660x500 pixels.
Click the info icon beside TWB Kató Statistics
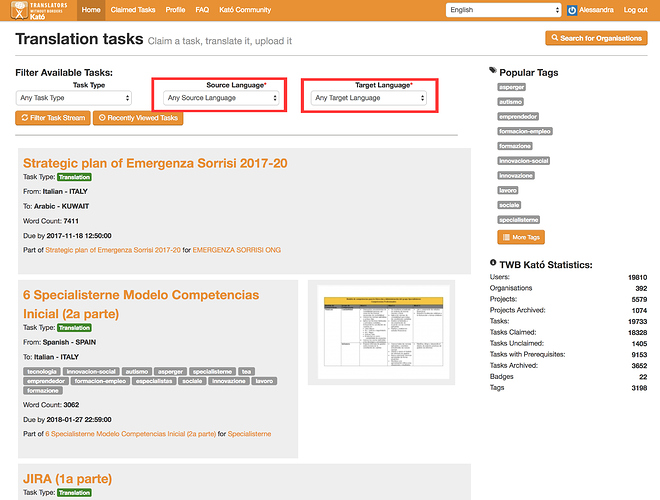[x=493, y=263]
